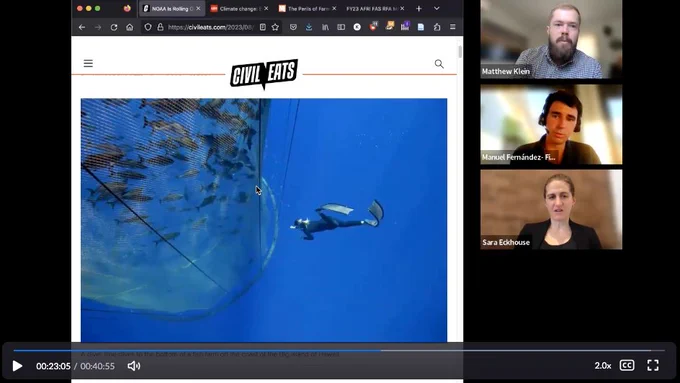Click the page vertical scrollbar
The height and width of the screenshot is (383, 680).
click(460, 52)
